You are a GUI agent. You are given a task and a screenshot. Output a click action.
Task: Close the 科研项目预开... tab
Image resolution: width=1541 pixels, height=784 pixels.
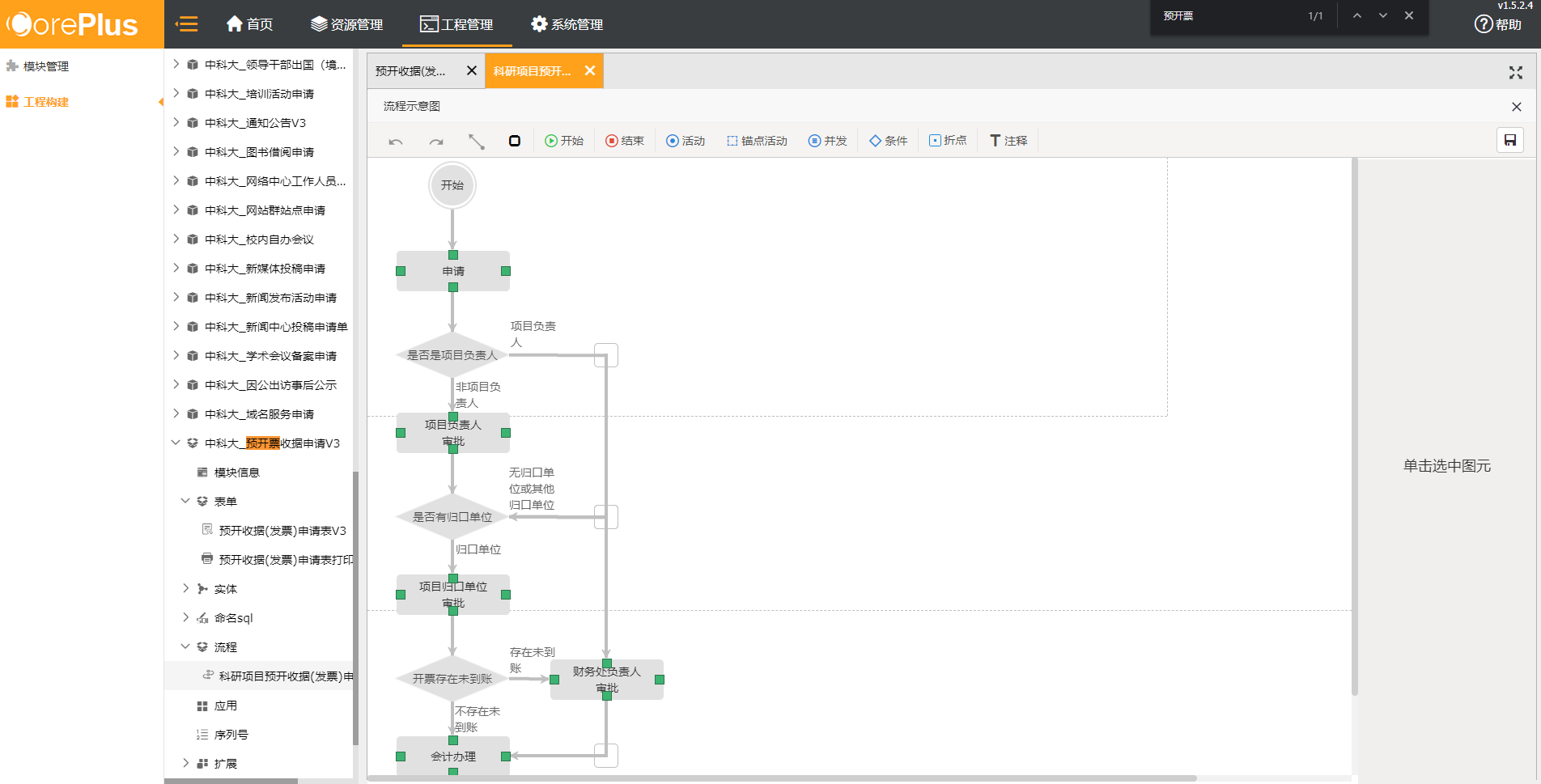click(590, 71)
